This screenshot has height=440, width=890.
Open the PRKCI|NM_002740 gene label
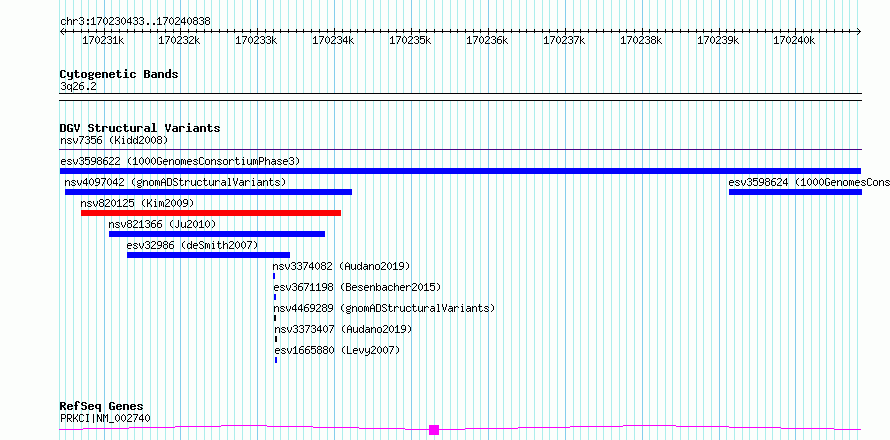105,418
